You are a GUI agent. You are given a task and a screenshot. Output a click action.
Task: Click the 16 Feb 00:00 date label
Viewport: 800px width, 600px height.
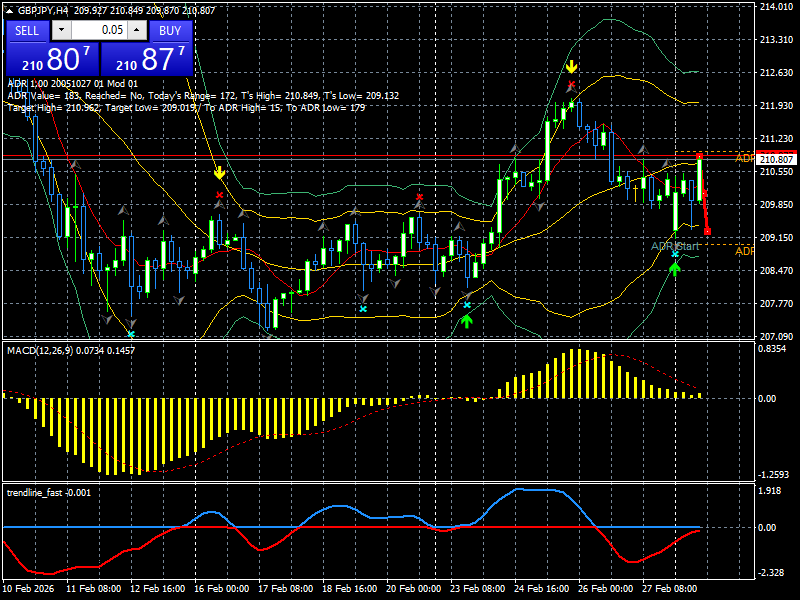point(221,588)
